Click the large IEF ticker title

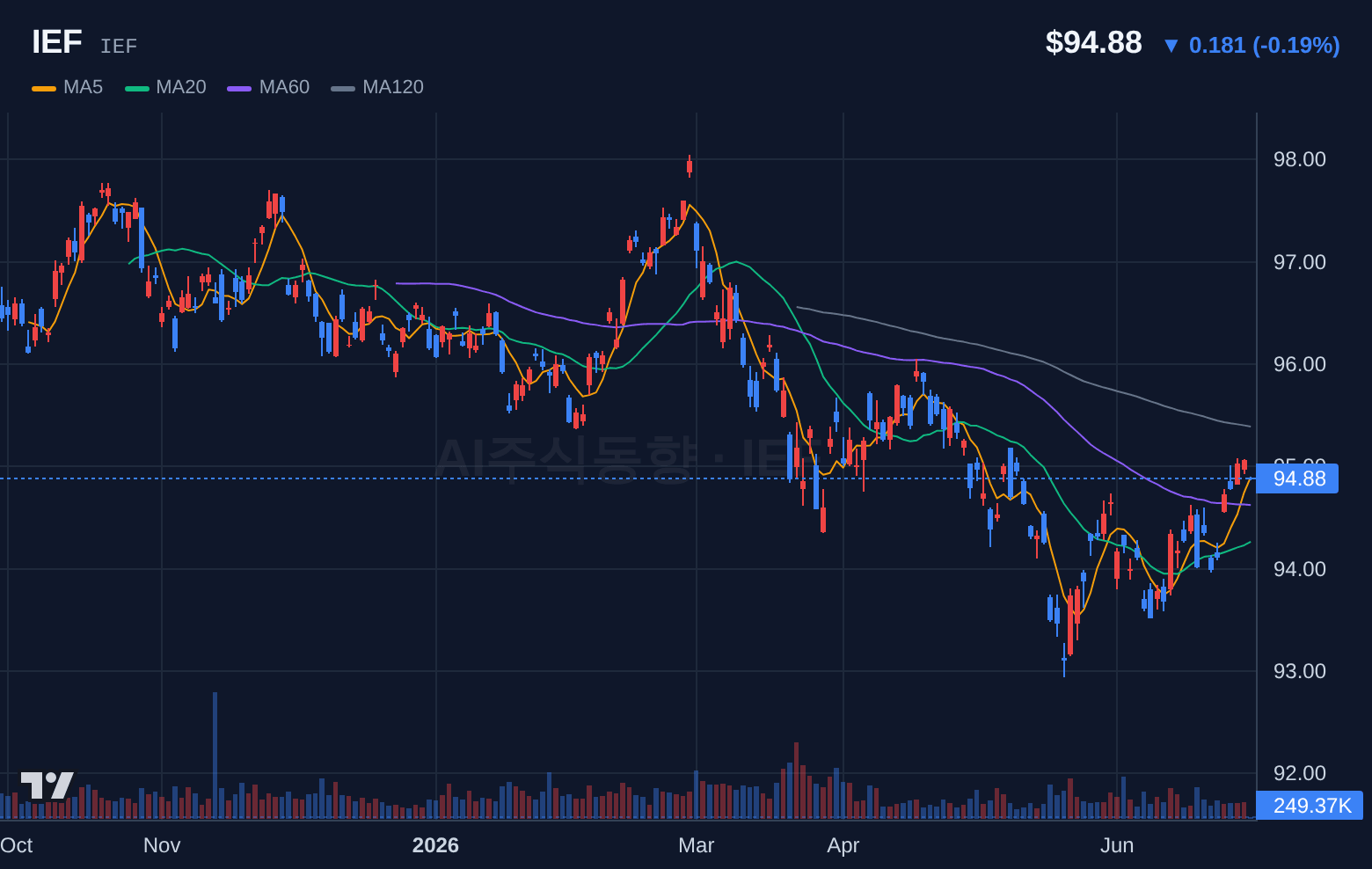(57, 42)
